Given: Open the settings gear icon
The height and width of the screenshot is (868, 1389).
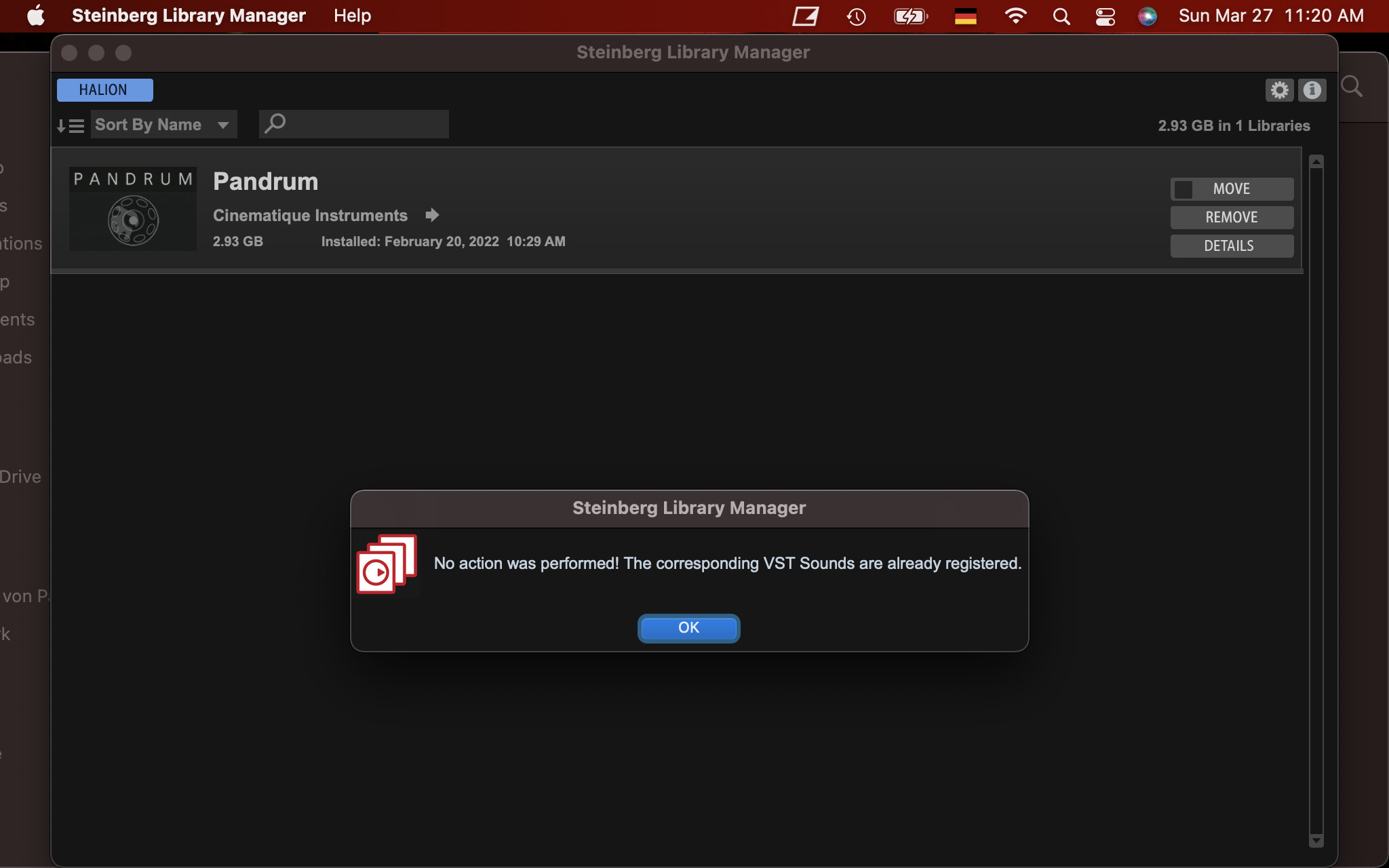Looking at the screenshot, I should (1279, 90).
